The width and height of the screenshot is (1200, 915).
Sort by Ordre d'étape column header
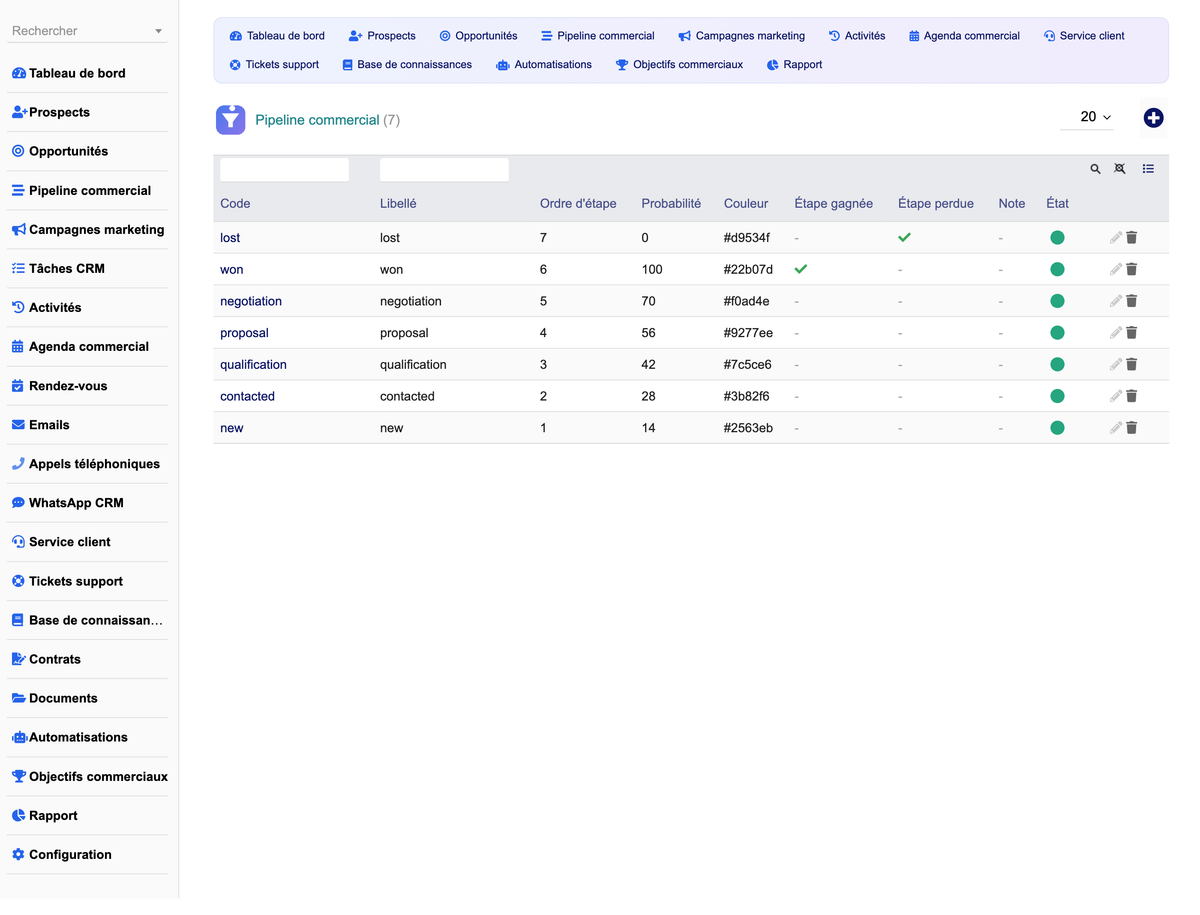click(578, 203)
